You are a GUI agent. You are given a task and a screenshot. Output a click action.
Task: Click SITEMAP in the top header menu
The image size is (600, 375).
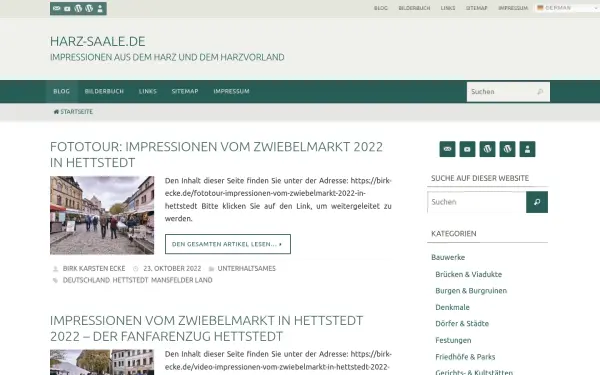476,8
